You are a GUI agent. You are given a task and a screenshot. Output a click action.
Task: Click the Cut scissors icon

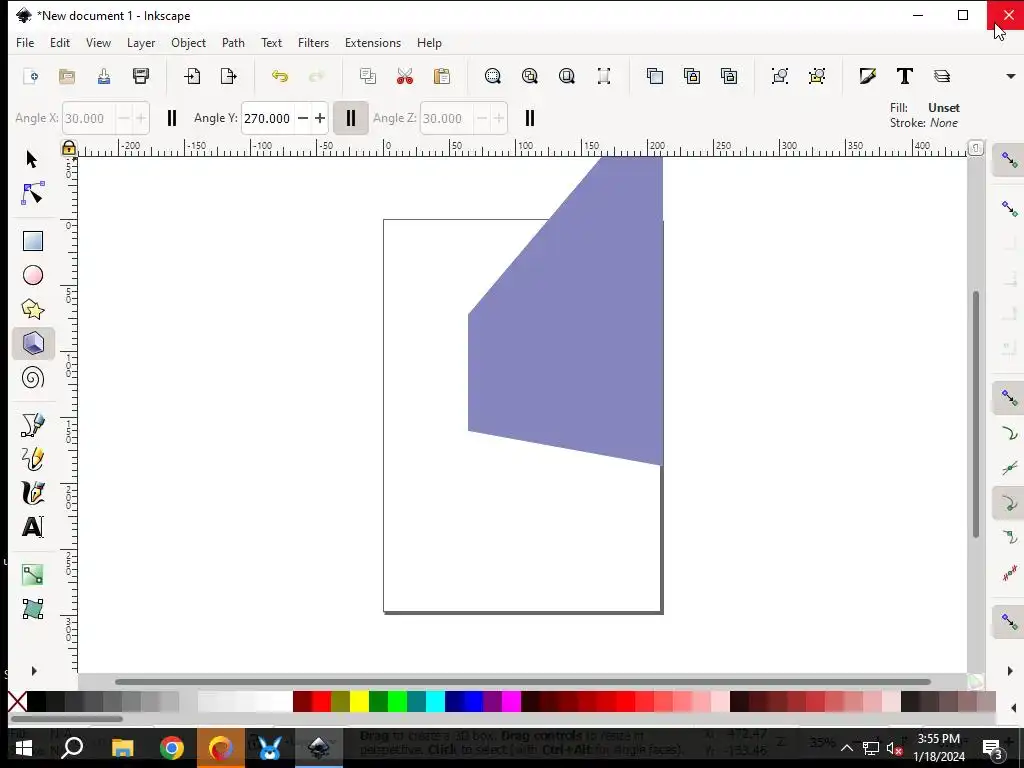pos(405,76)
